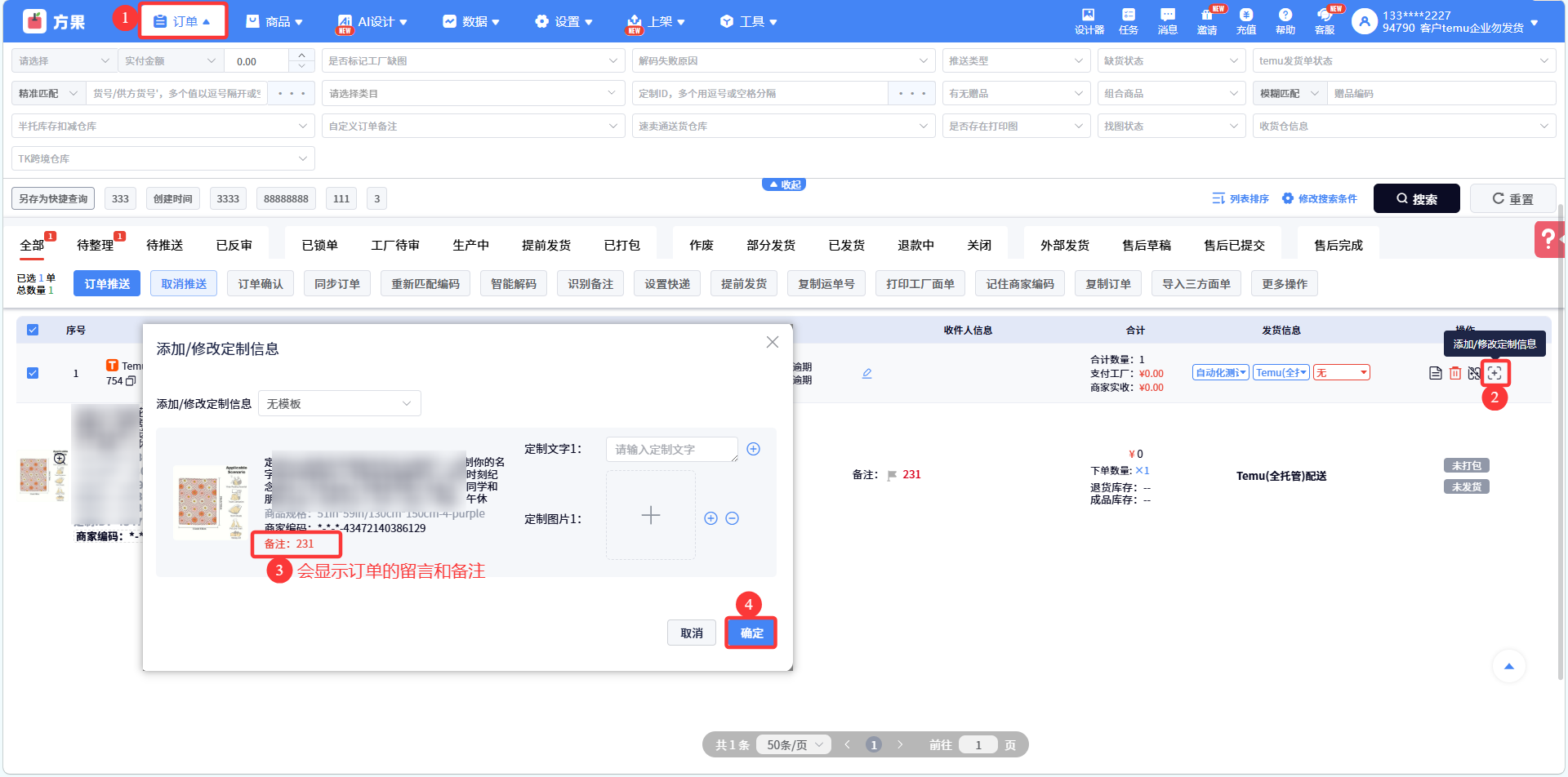Click the edit pencil icon in recipient column
This screenshot has width=1568, height=777.
[x=866, y=373]
